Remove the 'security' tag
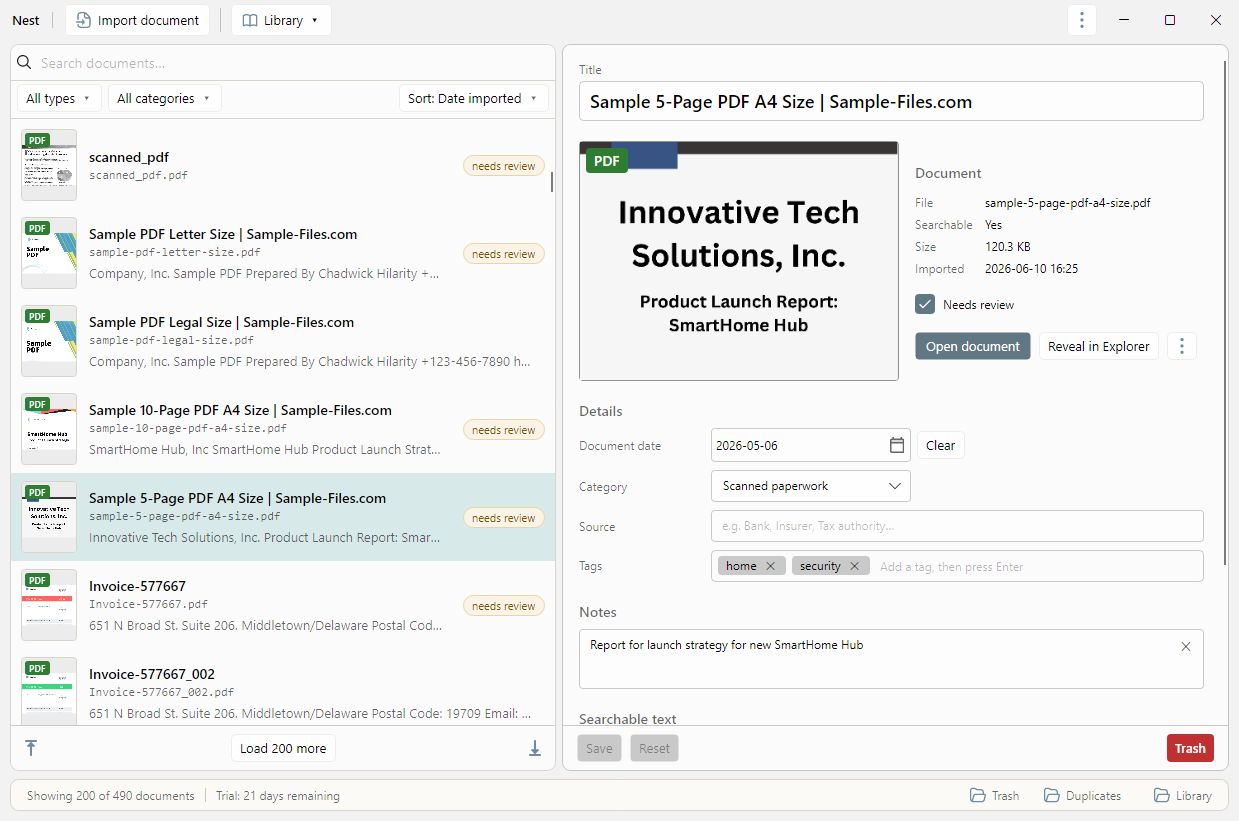This screenshot has height=821, width=1239. pos(854,566)
